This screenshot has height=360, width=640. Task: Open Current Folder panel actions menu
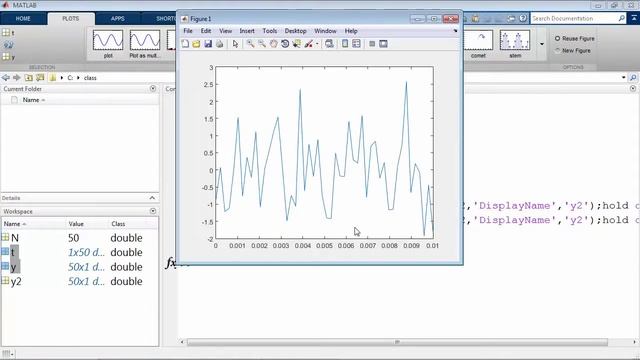click(x=153, y=89)
